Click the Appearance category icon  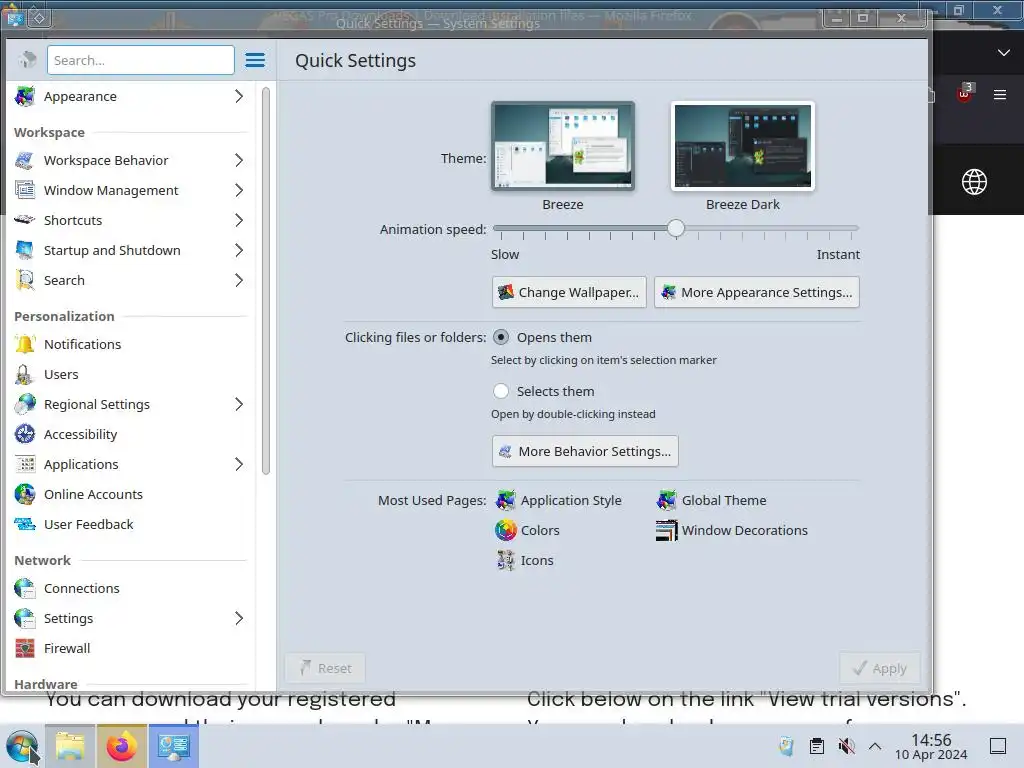(x=25, y=97)
